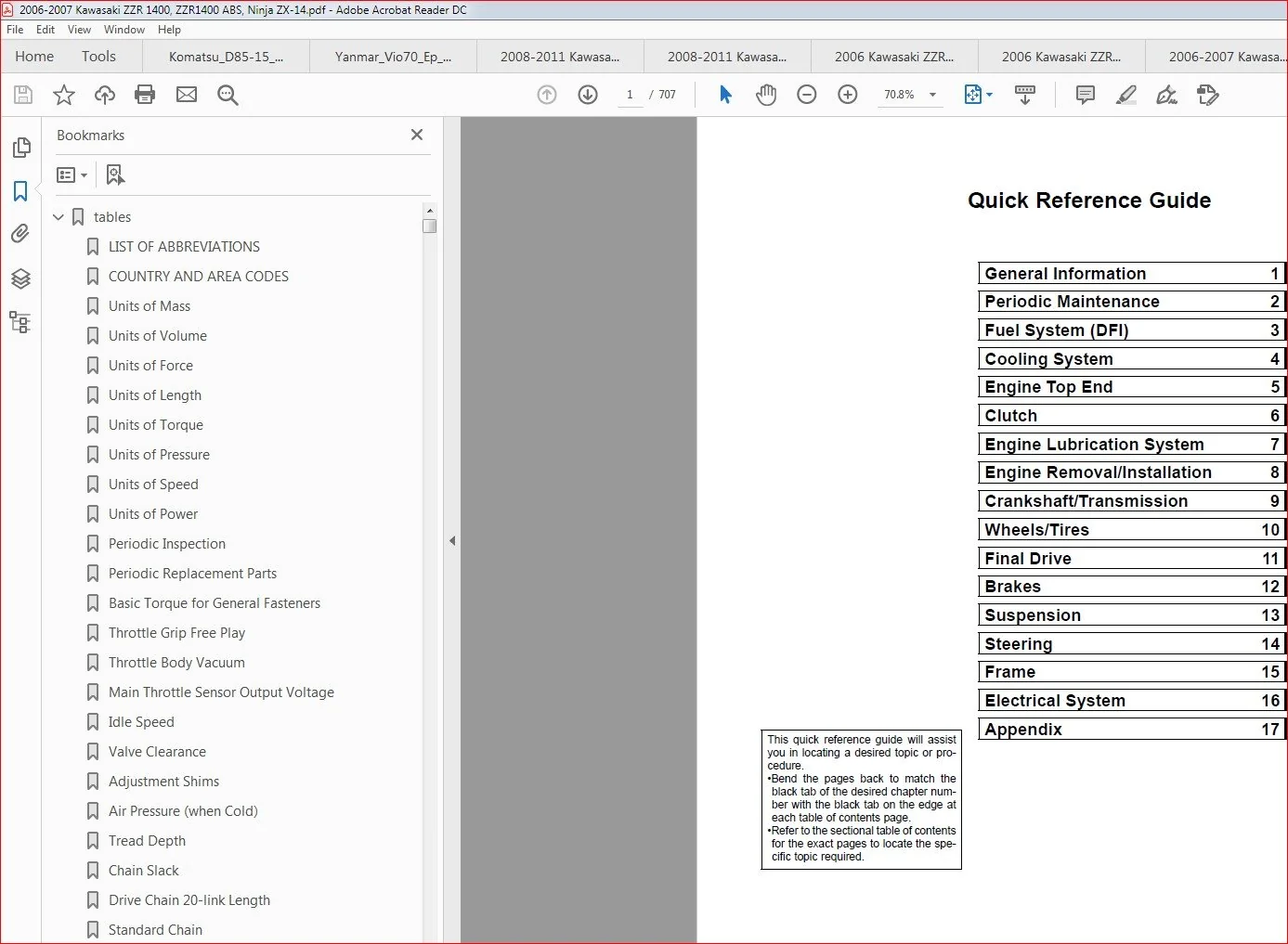Jump to Units of Torque bookmark
Viewport: 1288px width, 944px height.
pos(156,425)
